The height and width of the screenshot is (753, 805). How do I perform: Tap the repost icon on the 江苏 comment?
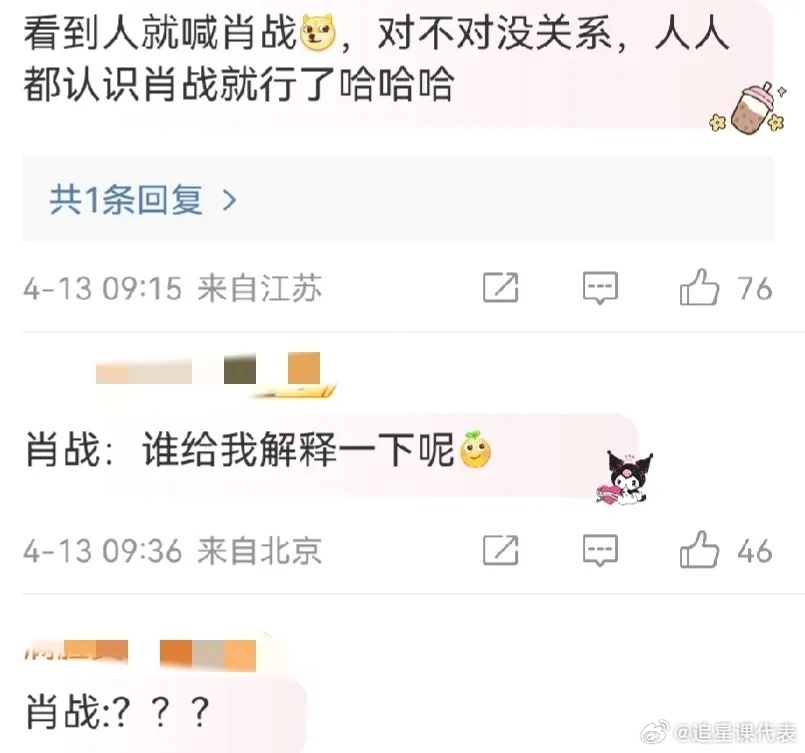pos(501,287)
